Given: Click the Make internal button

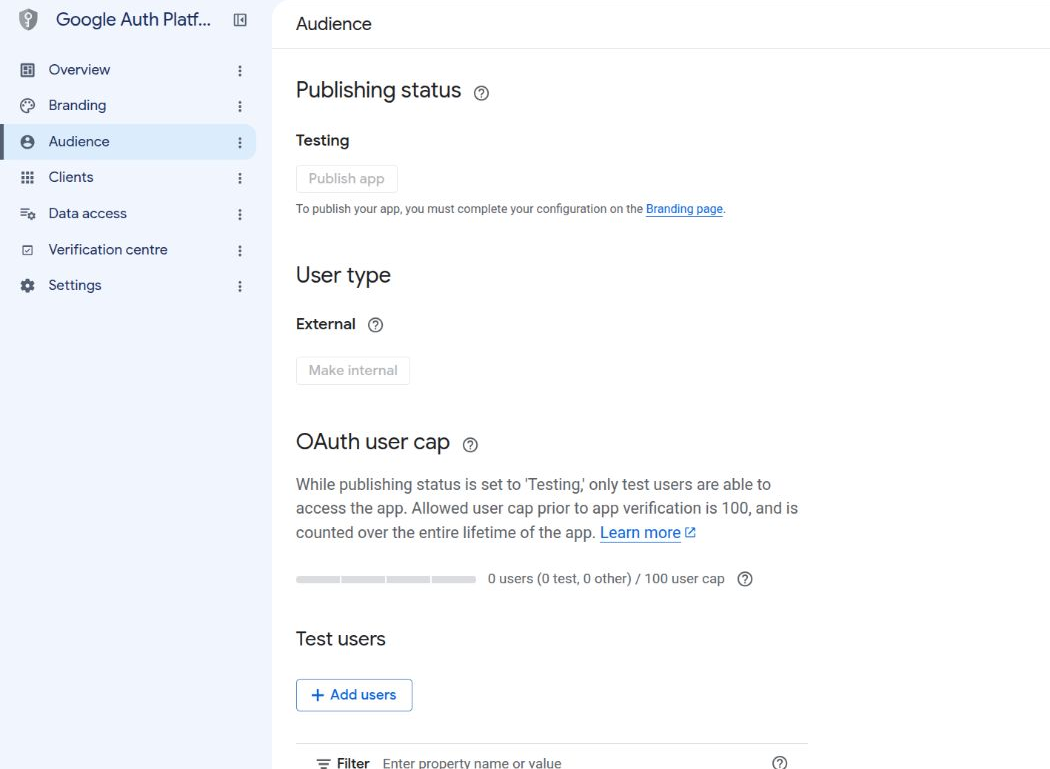Looking at the screenshot, I should [x=353, y=370].
